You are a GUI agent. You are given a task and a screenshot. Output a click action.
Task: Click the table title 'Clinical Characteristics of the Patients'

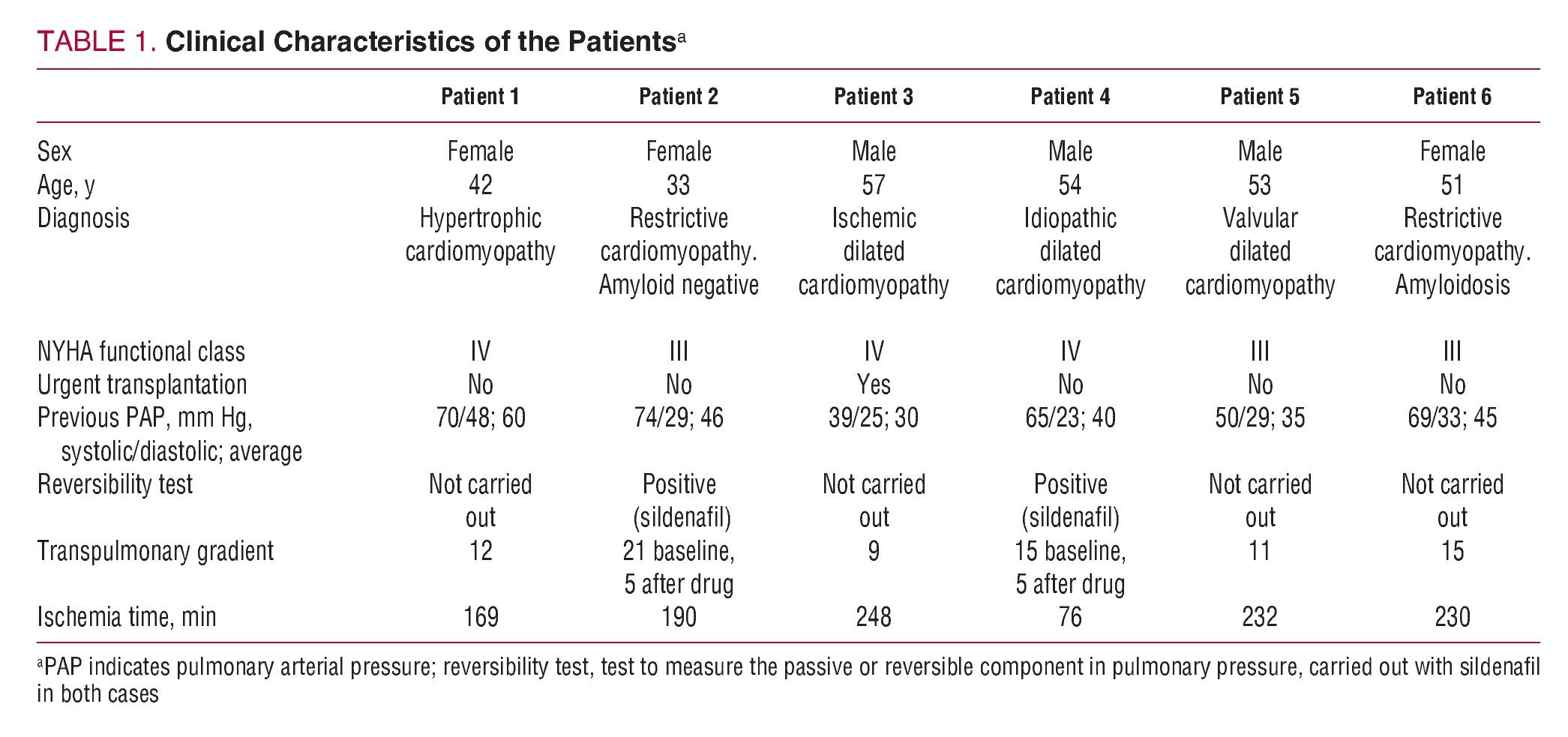(x=420, y=41)
